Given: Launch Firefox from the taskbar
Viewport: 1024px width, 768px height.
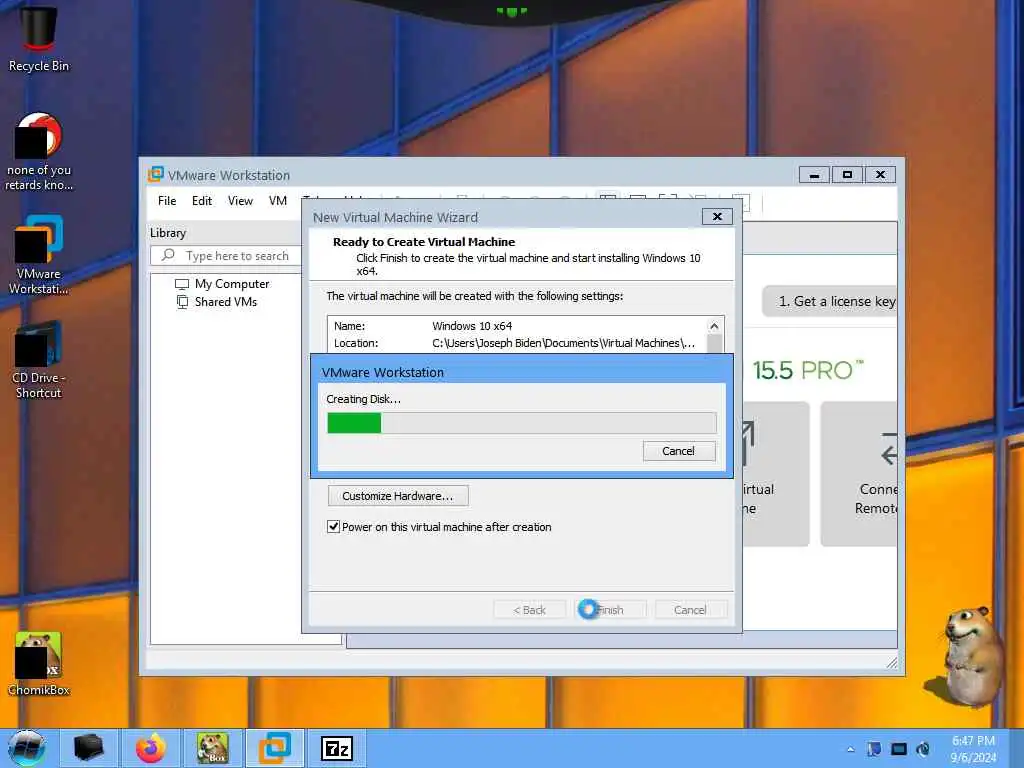Looking at the screenshot, I should (x=150, y=748).
